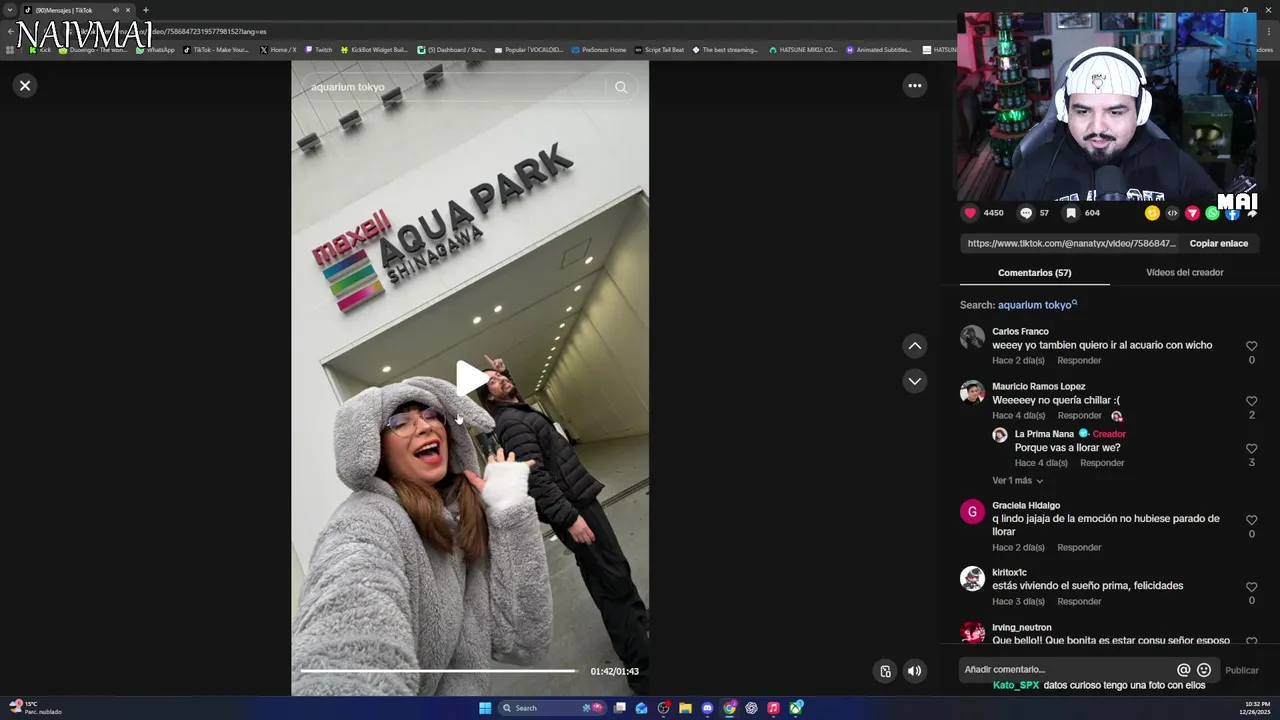
Task: Open La Prima Nana's profile name
Action: tap(1044, 434)
